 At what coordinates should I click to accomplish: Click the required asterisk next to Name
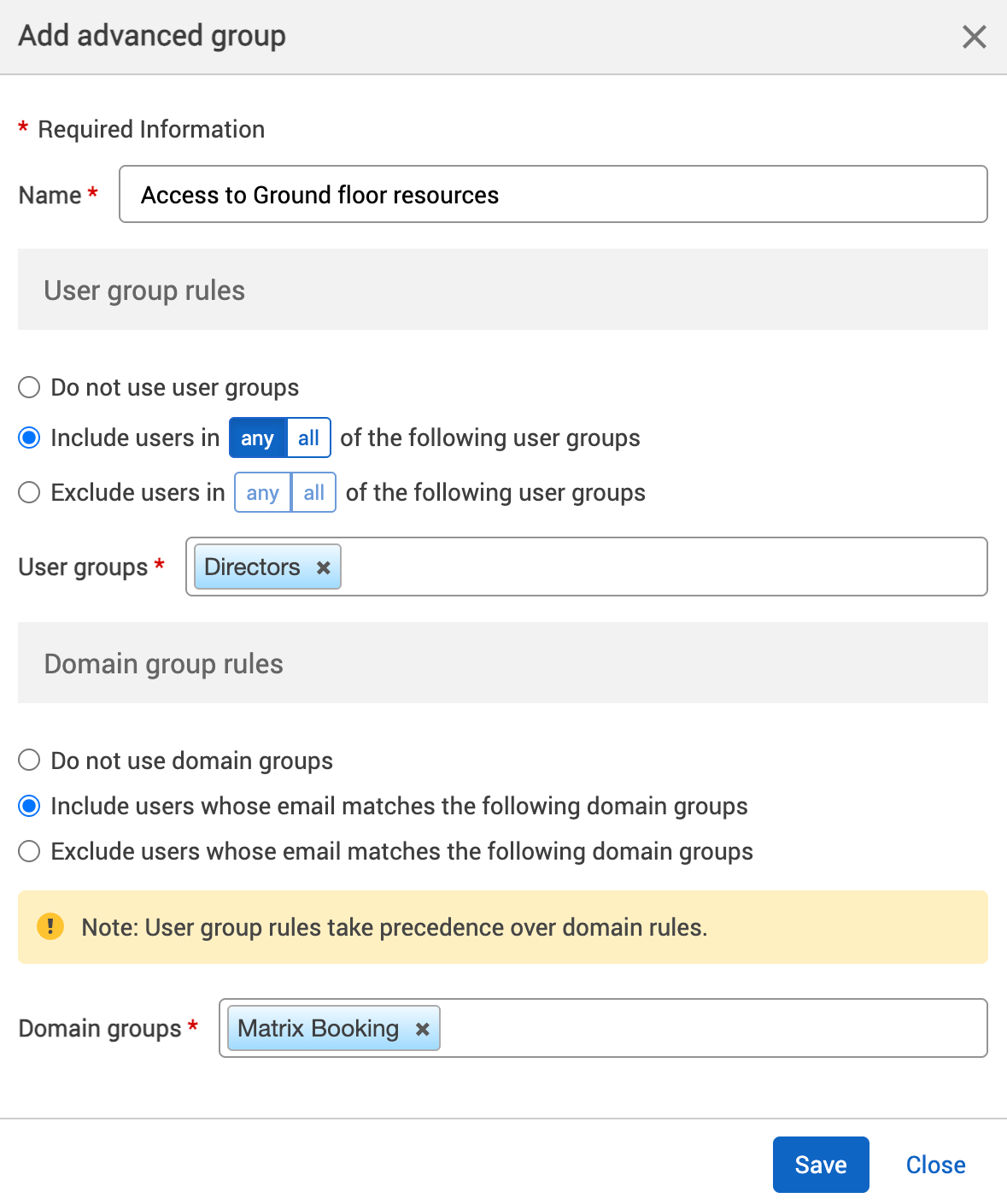point(94,193)
